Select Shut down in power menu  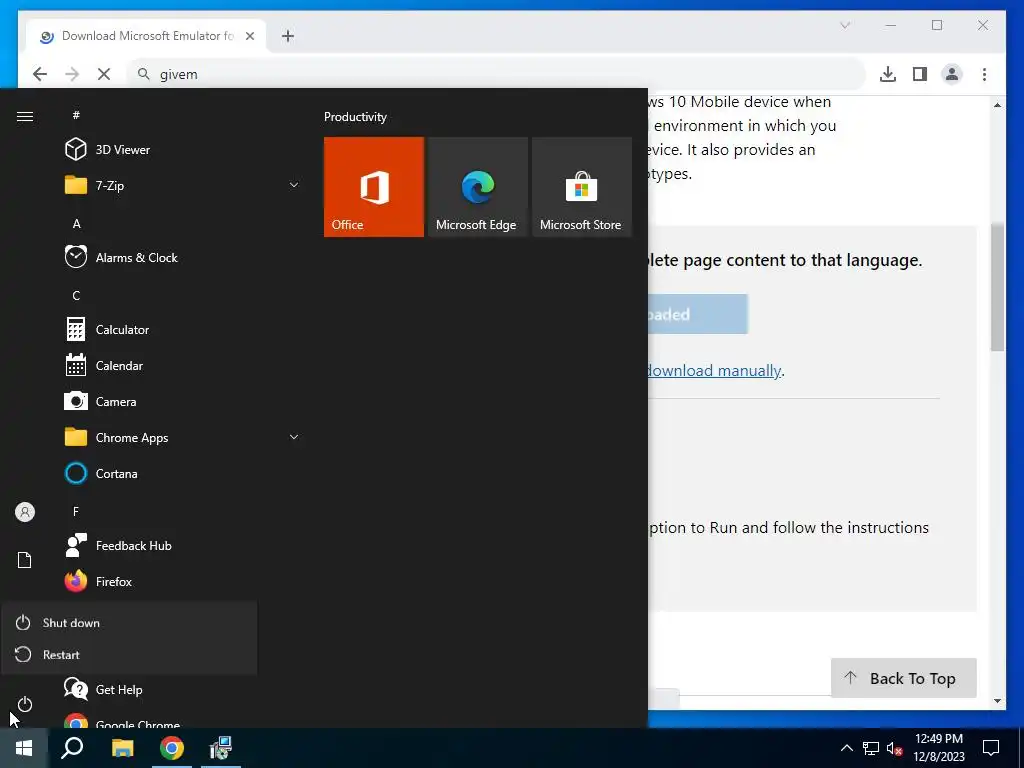tap(129, 622)
